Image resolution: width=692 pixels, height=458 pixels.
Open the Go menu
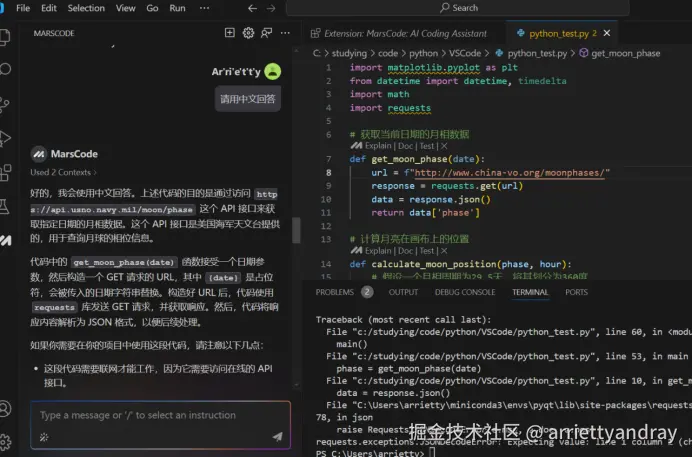(x=152, y=8)
